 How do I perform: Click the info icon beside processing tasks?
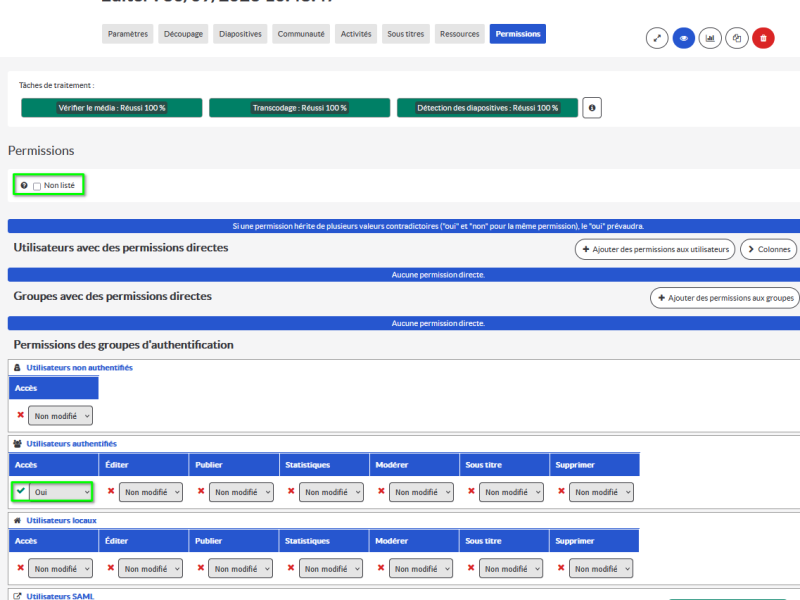pyautogui.click(x=592, y=108)
